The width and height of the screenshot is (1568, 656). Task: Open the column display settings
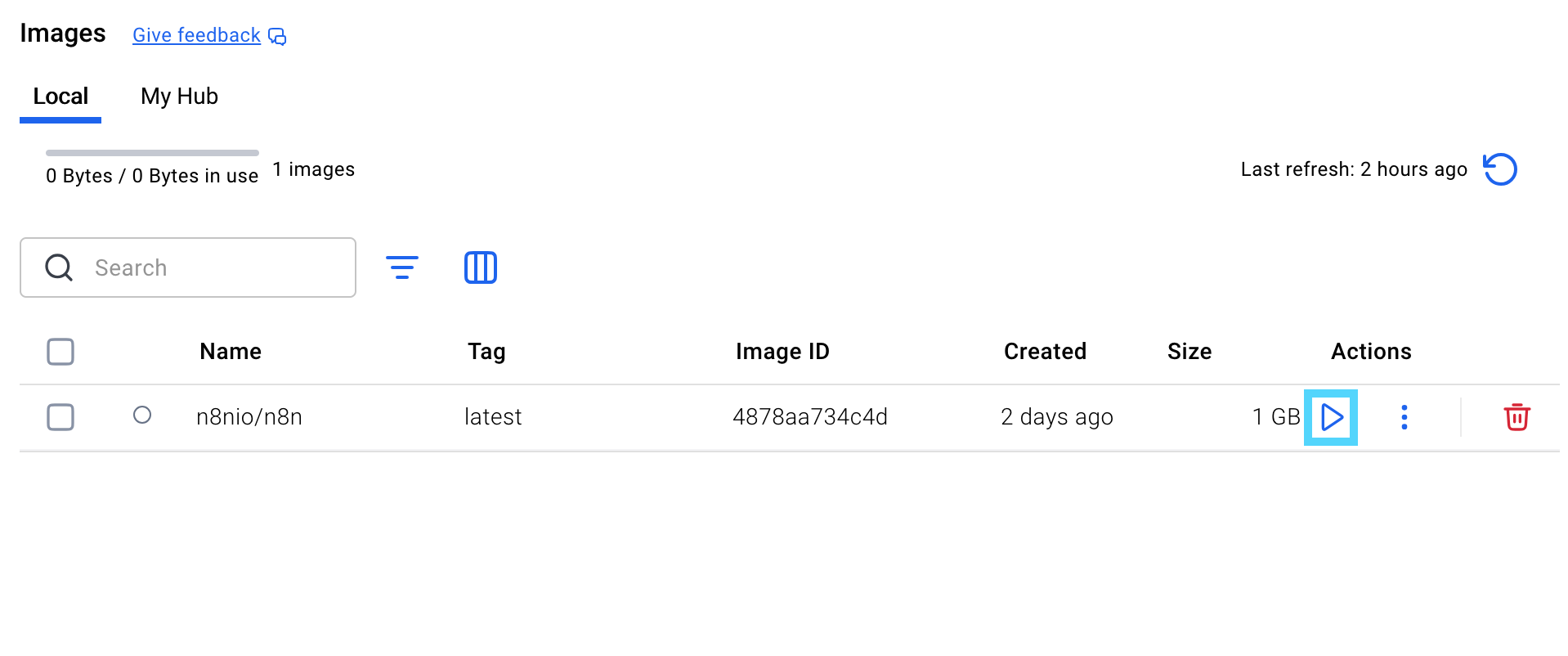click(x=481, y=267)
